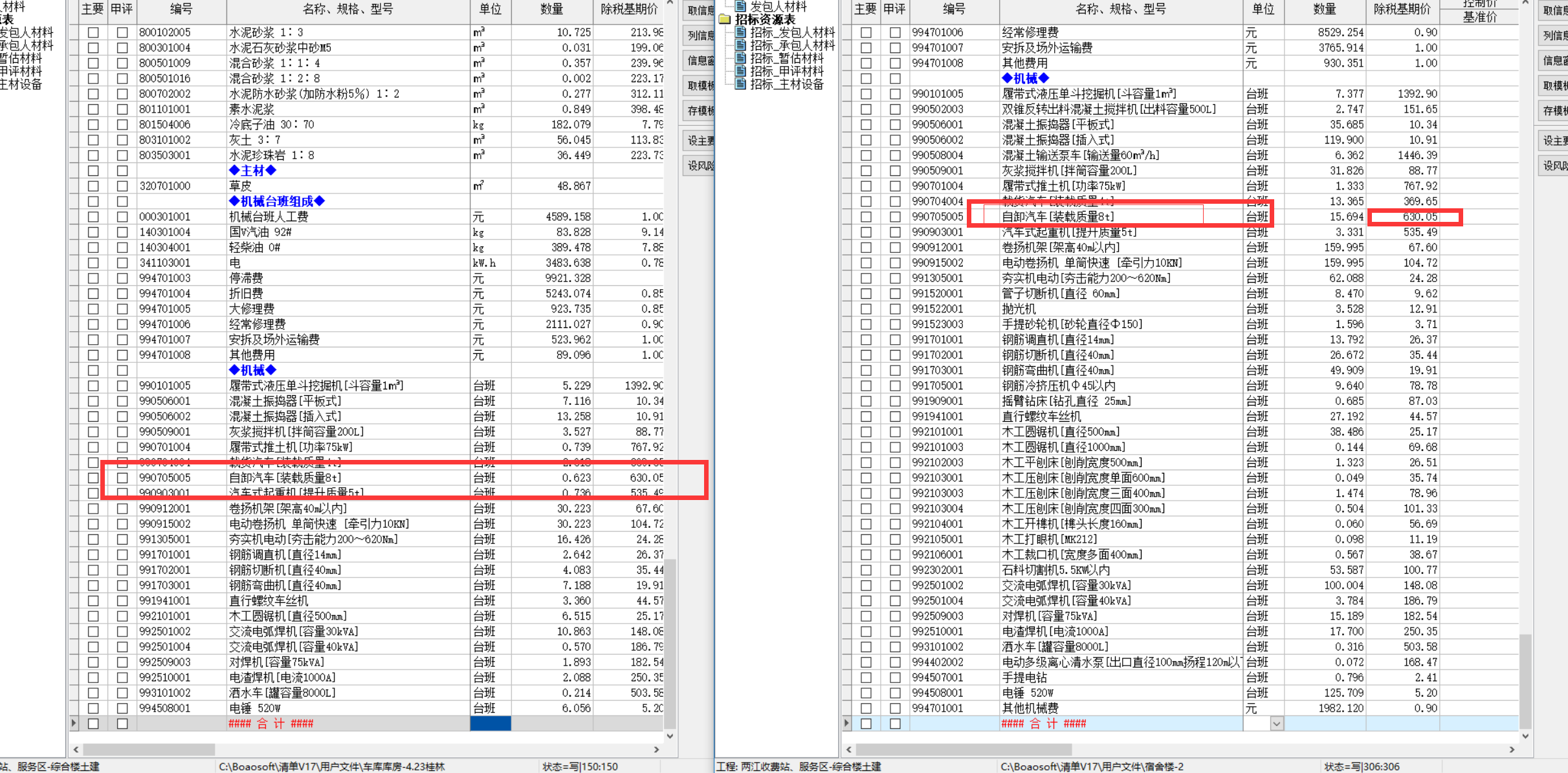Tick 甲评 for the 石料切割机5.5KW以内 row
This screenshot has height=773, width=1568.
[x=894, y=571]
